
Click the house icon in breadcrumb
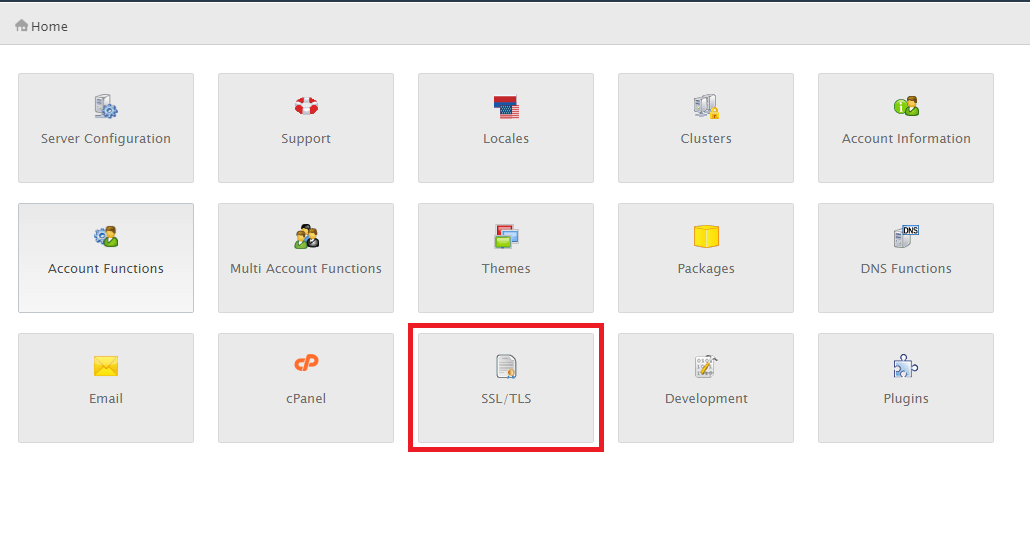pyautogui.click(x=22, y=26)
